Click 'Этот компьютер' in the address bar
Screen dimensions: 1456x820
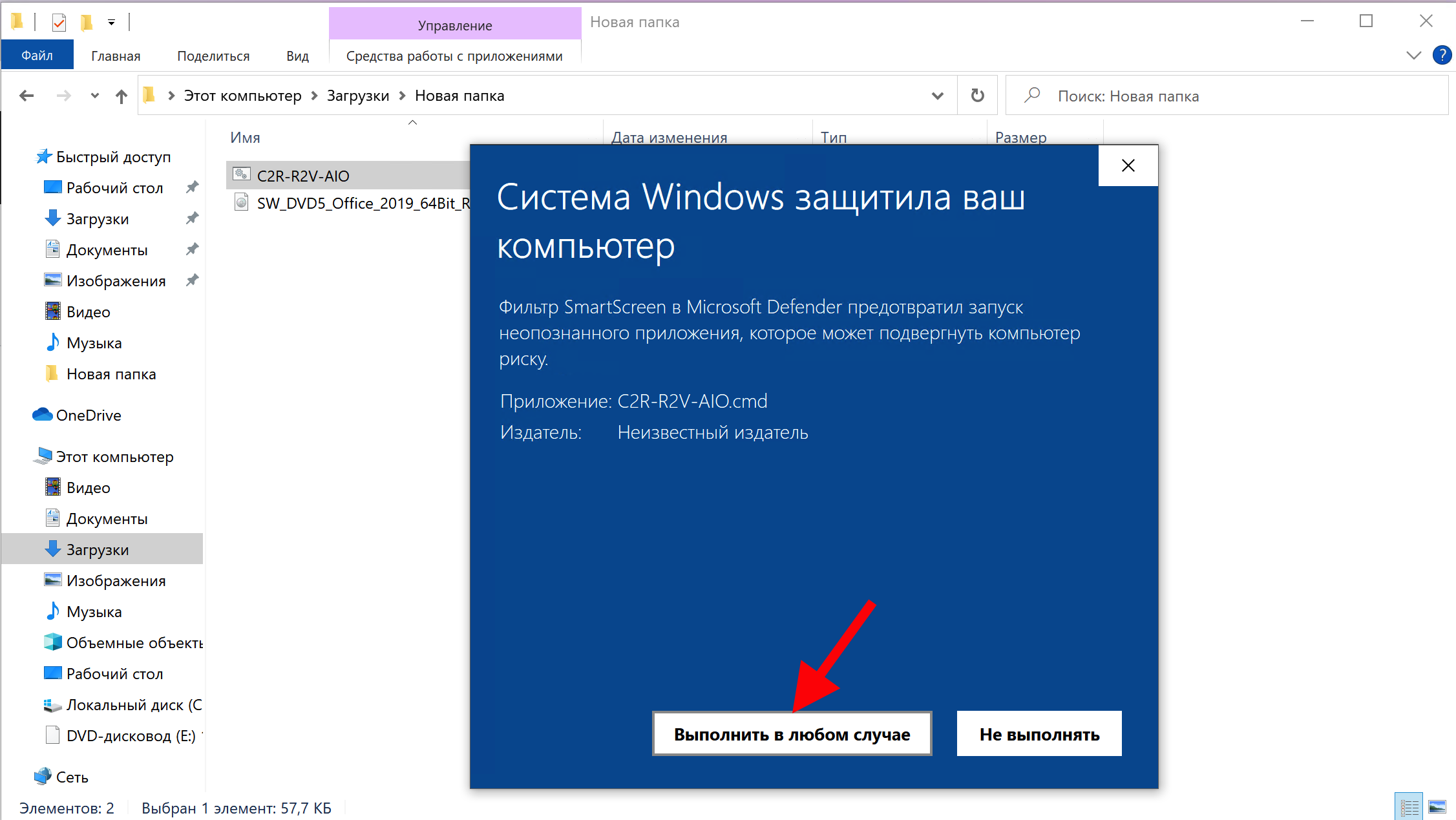point(243,96)
